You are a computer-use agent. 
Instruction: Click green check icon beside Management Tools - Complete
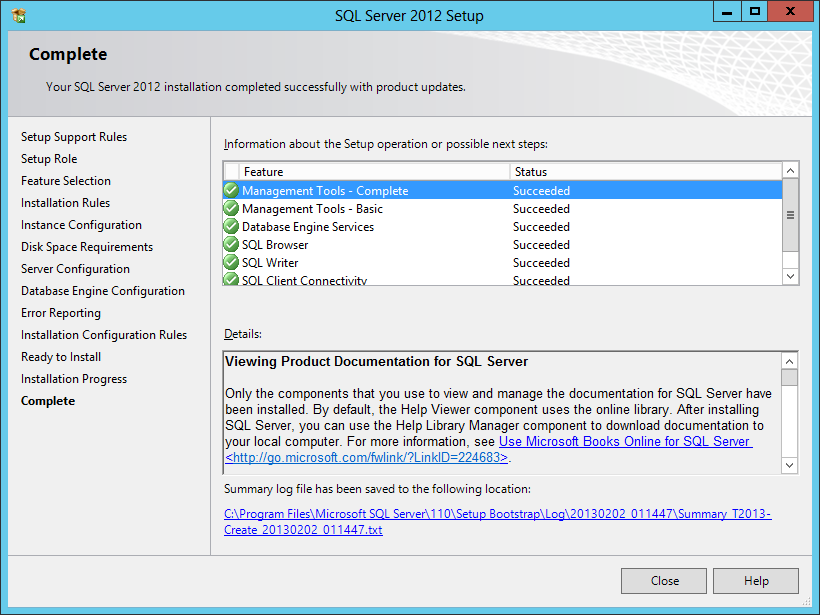[231, 190]
